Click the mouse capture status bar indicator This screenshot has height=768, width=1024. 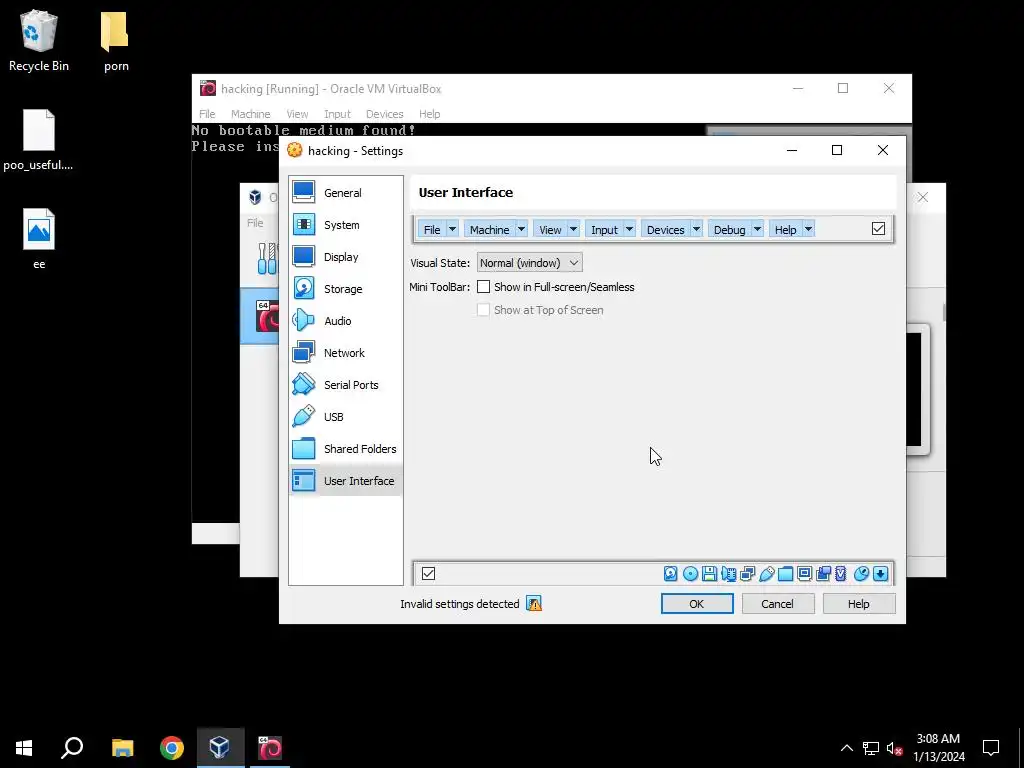point(861,573)
